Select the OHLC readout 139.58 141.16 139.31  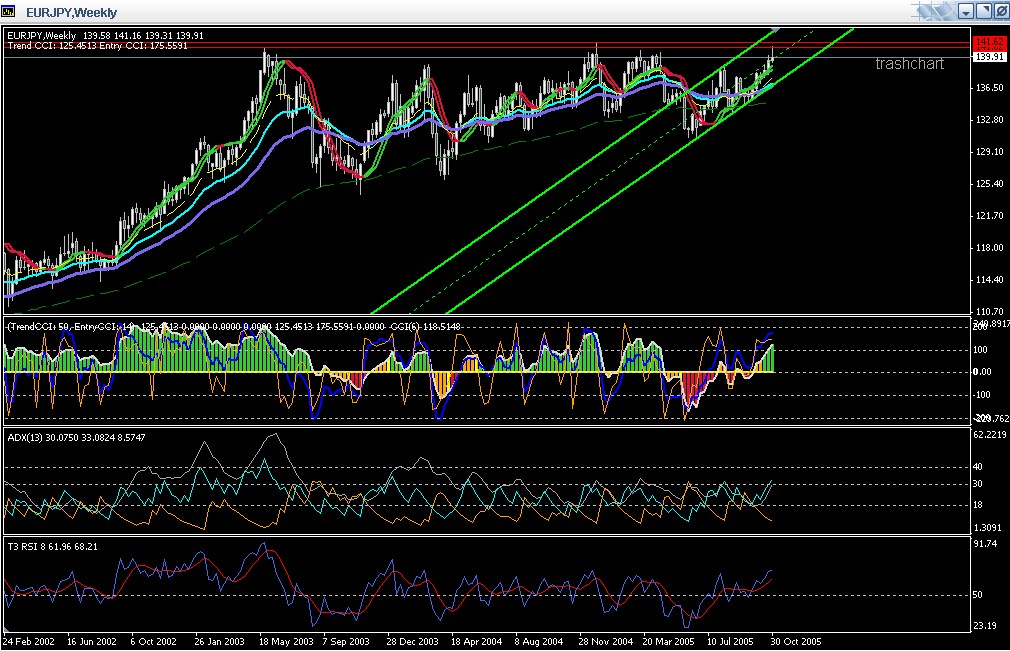pyautogui.click(x=128, y=35)
